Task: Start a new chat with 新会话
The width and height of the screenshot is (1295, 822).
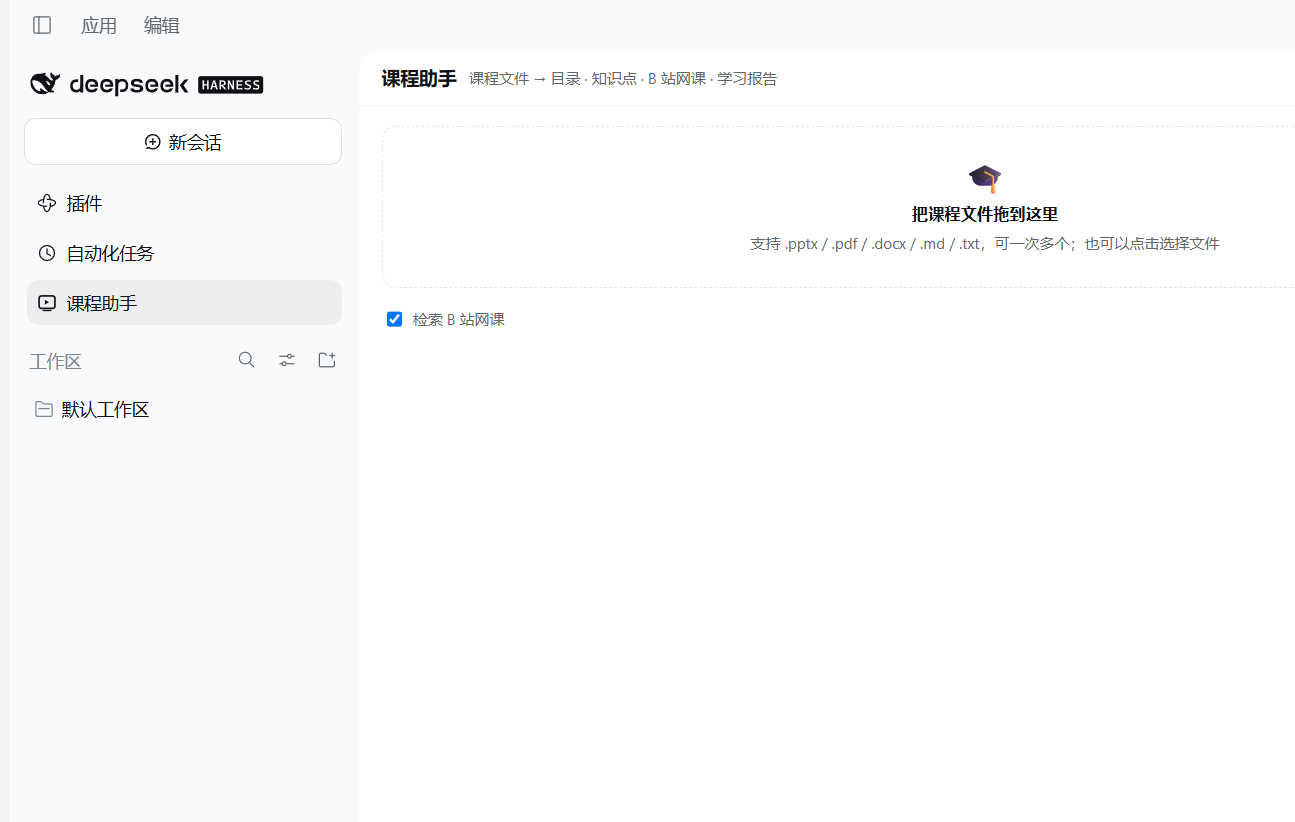Action: point(183,142)
